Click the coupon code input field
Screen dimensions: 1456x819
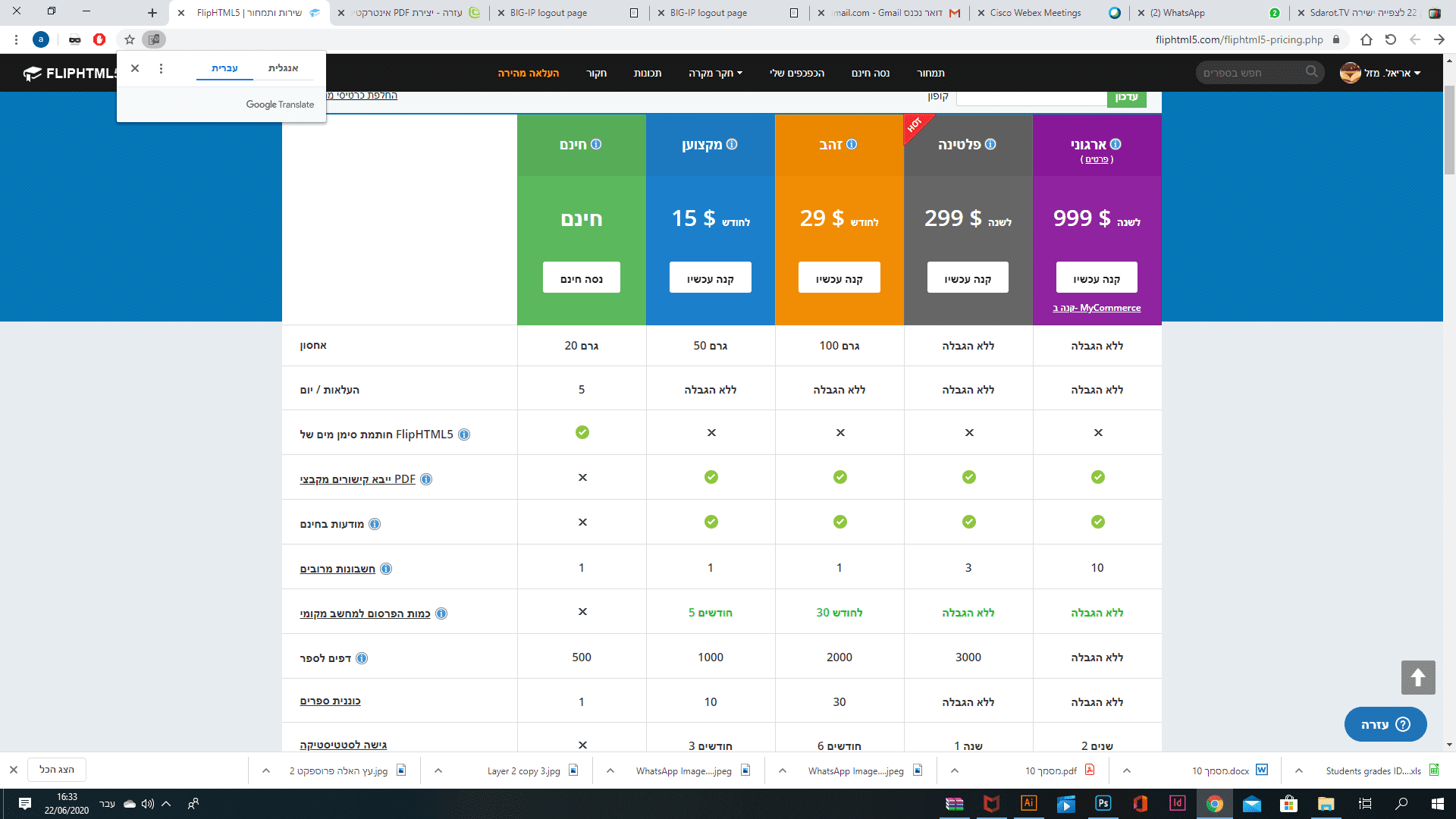click(x=1031, y=97)
